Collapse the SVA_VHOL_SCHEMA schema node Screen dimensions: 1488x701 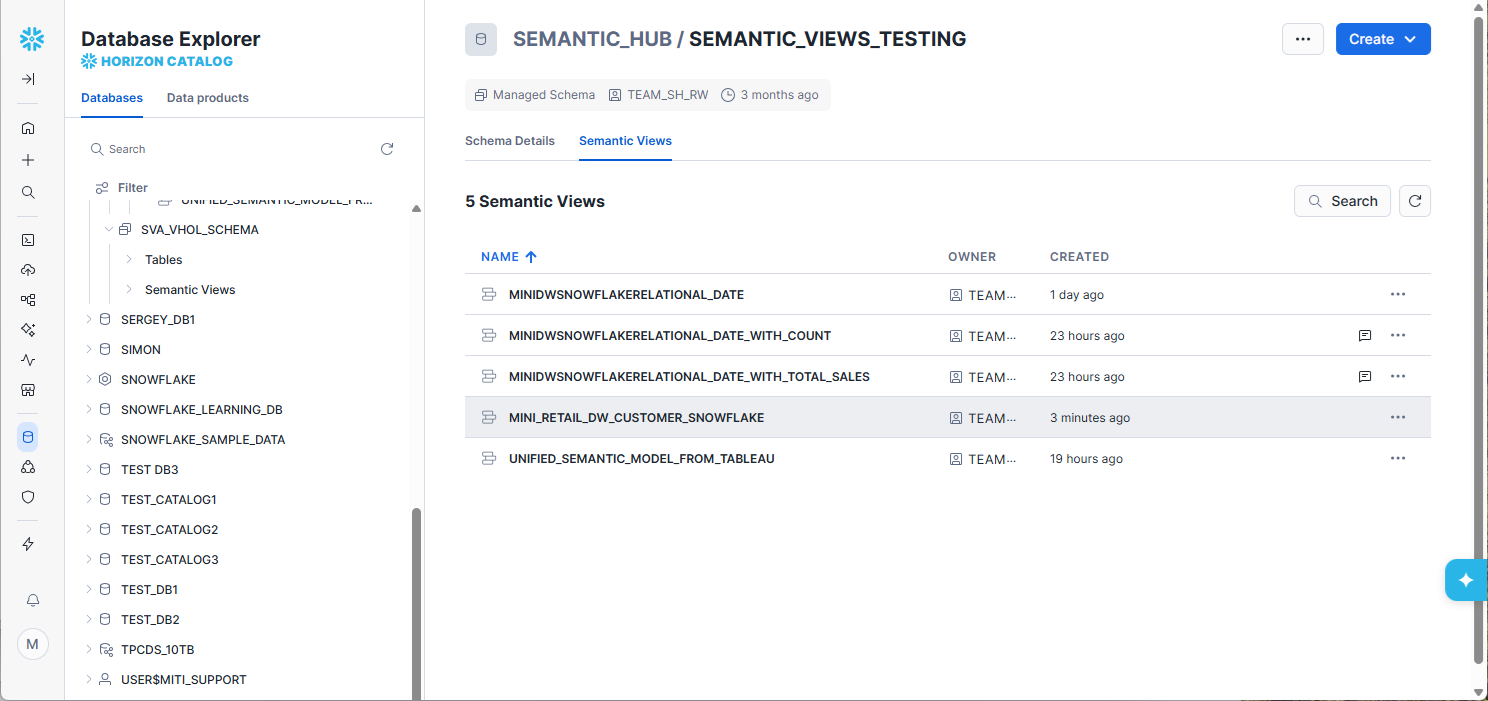109,230
